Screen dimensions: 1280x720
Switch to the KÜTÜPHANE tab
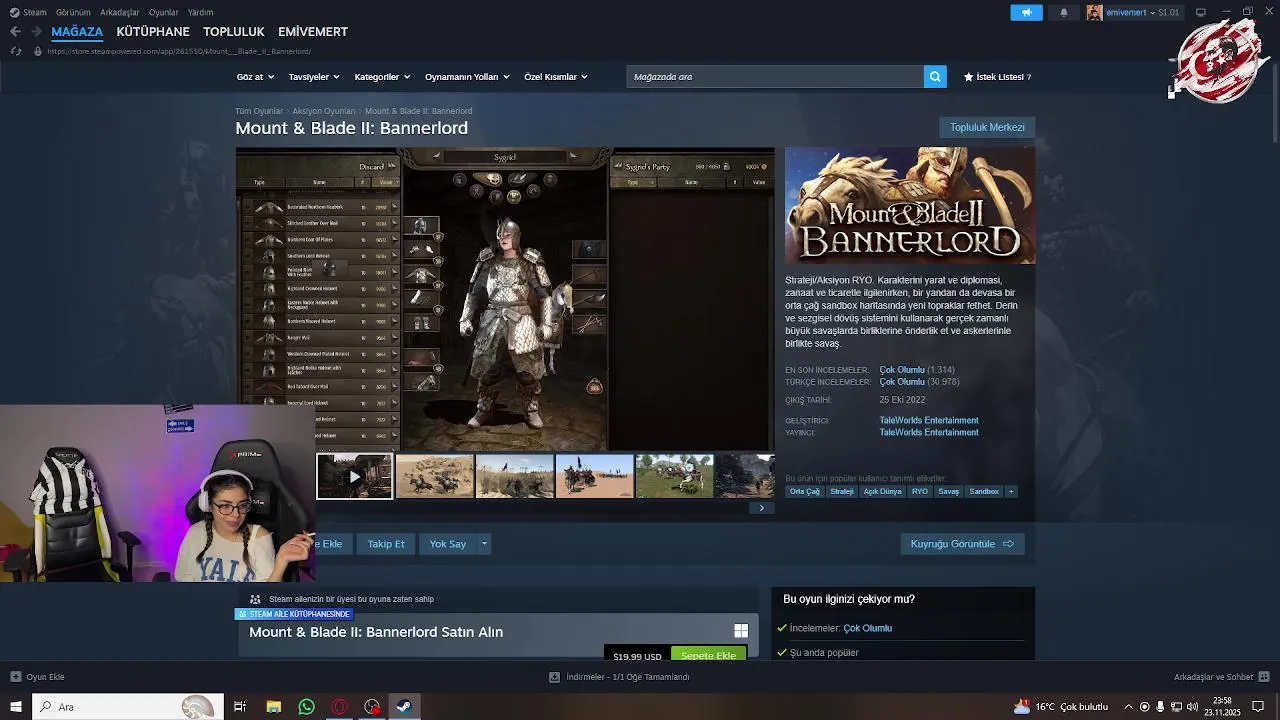click(153, 32)
